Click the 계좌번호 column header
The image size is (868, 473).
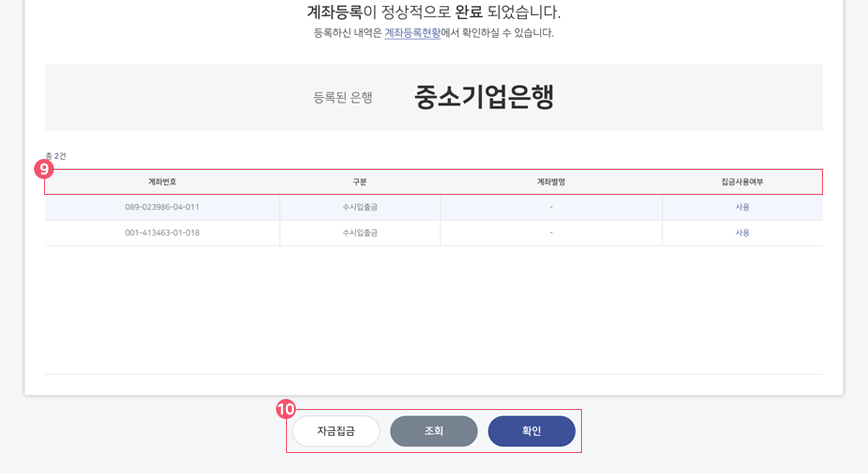pyautogui.click(x=162, y=182)
